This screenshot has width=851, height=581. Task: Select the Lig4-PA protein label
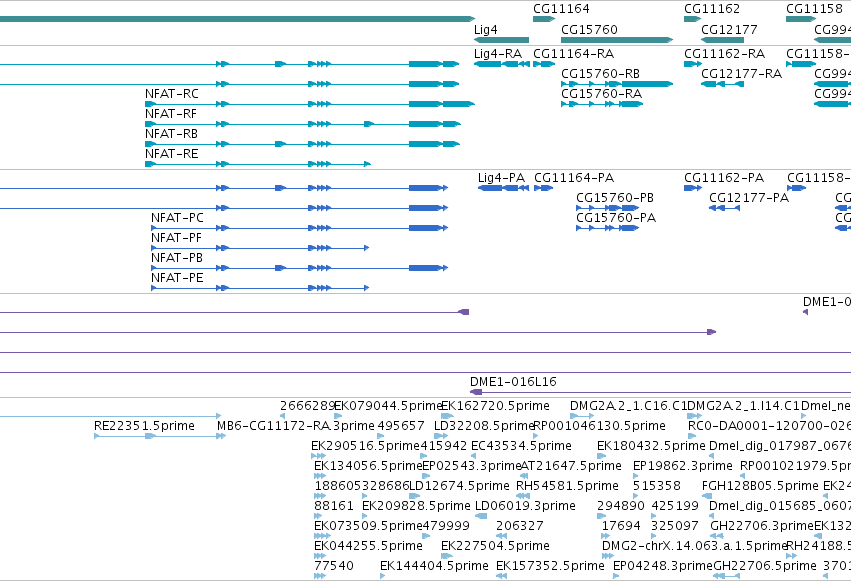tap(501, 178)
